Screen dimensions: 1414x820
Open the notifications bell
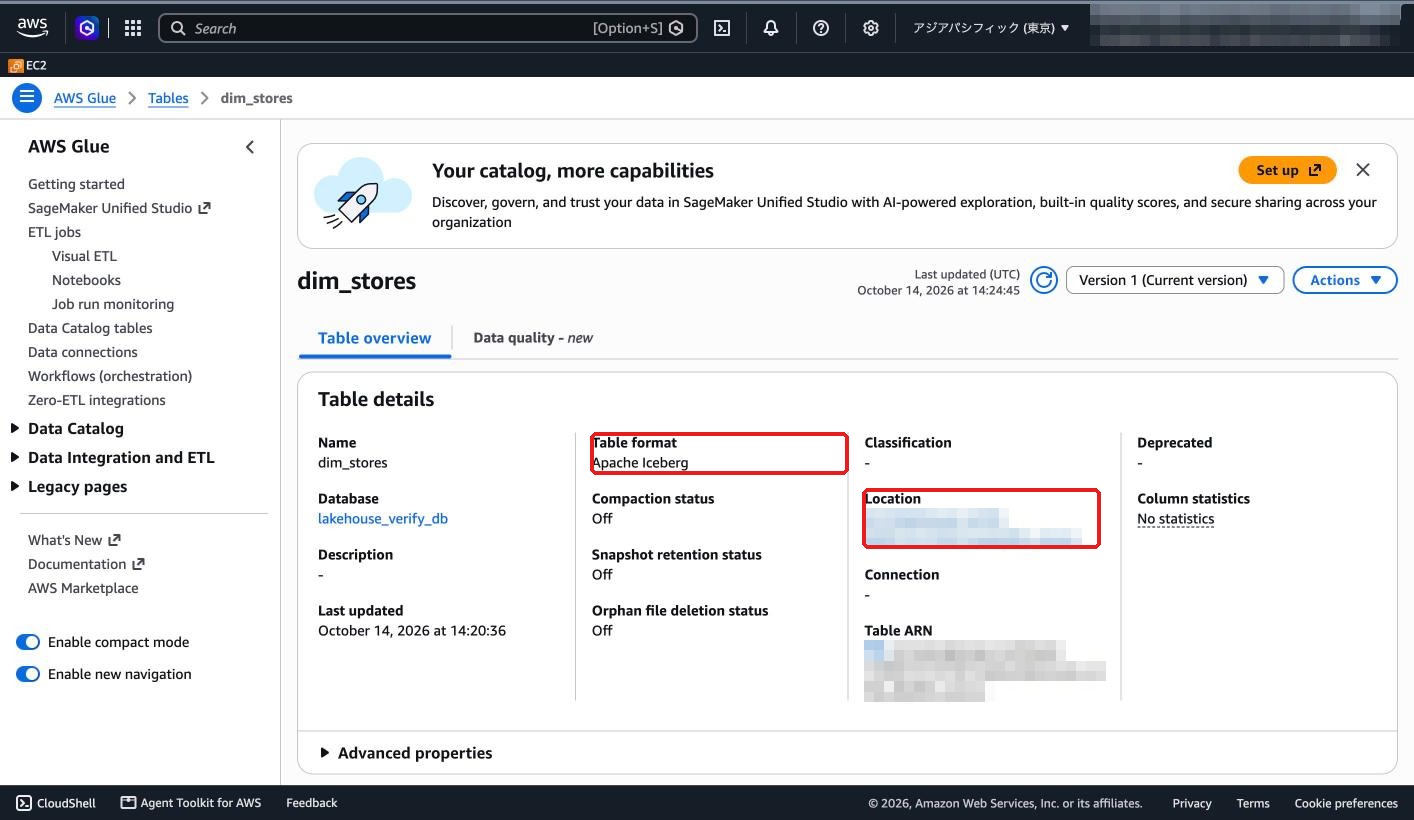[x=771, y=28]
